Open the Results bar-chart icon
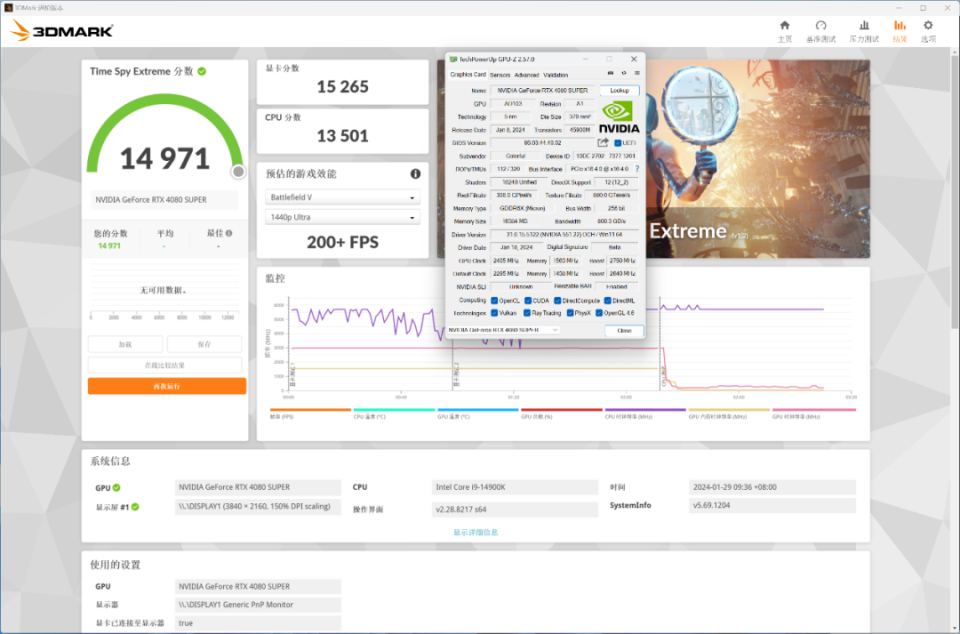The image size is (960, 634). [x=899, y=26]
